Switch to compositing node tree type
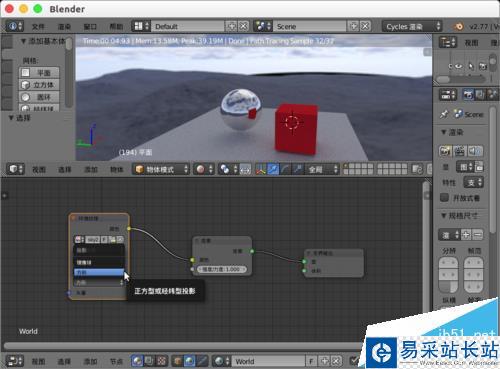The height and width of the screenshot is (369, 500). [x=149, y=361]
